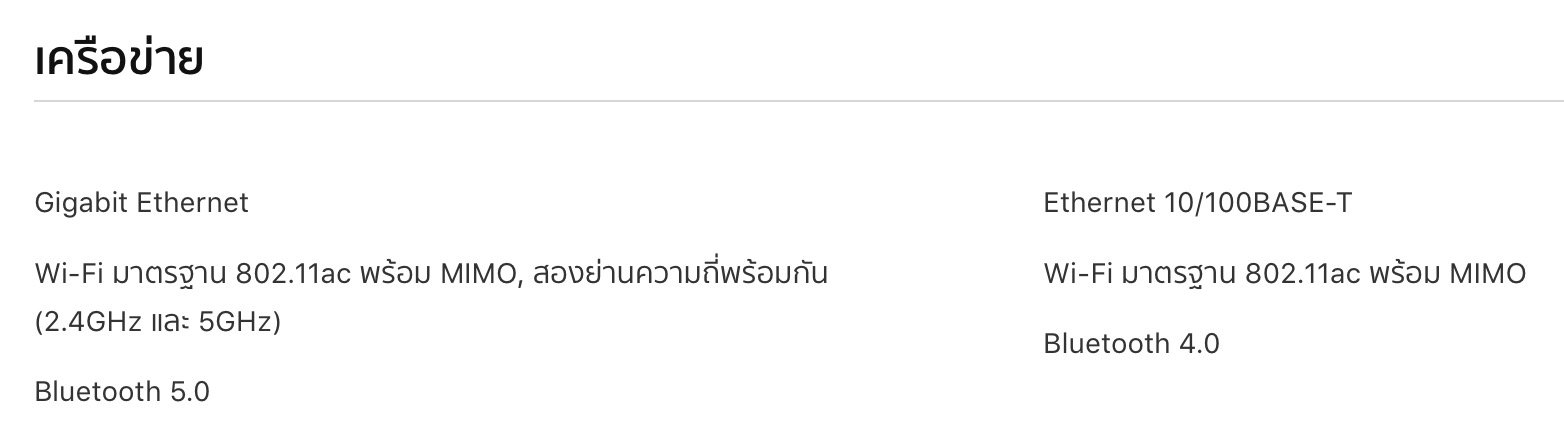Click the 10/100BASE-T text
1564x442 pixels.
point(1257,203)
